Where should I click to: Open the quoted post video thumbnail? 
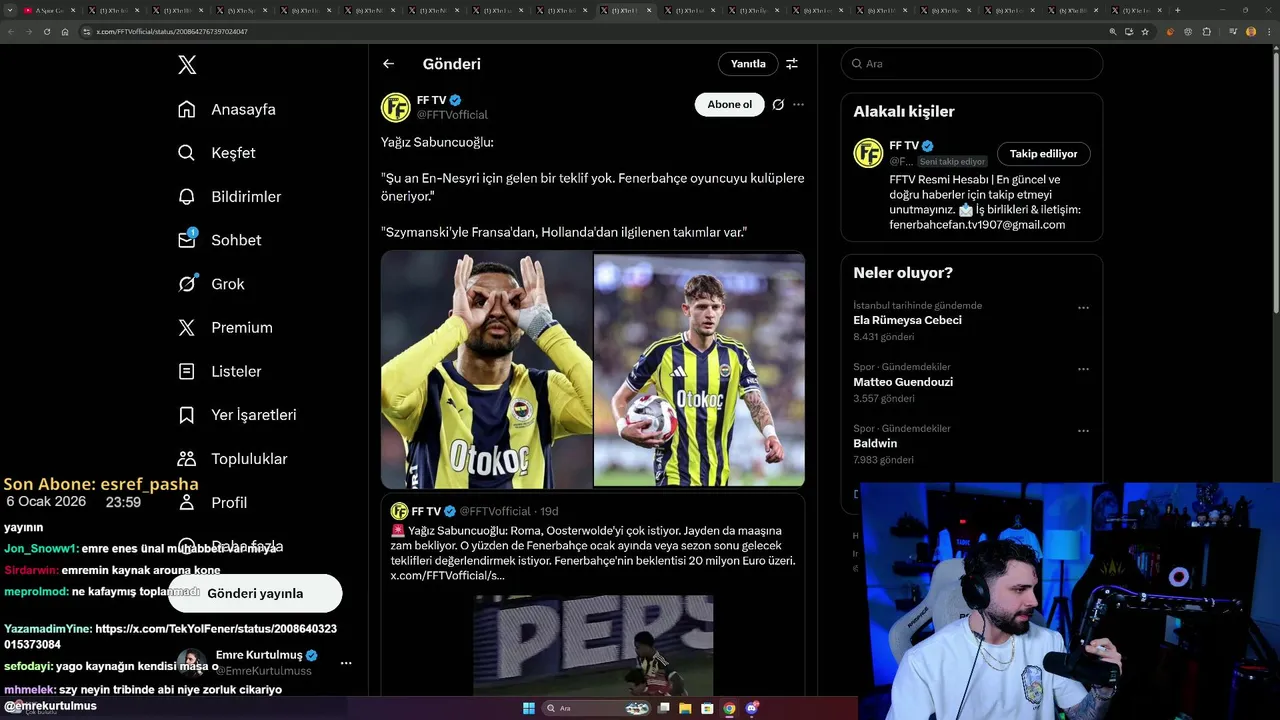point(593,645)
